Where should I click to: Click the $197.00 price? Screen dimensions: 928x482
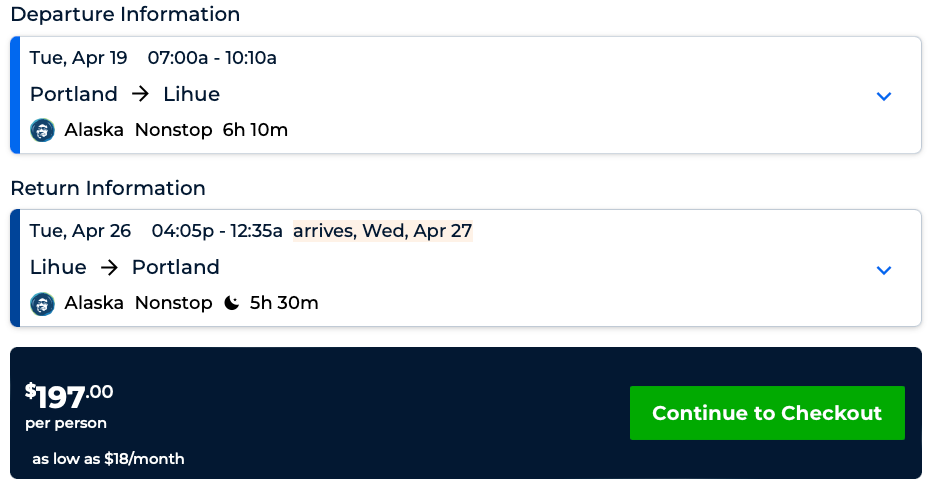(69, 395)
